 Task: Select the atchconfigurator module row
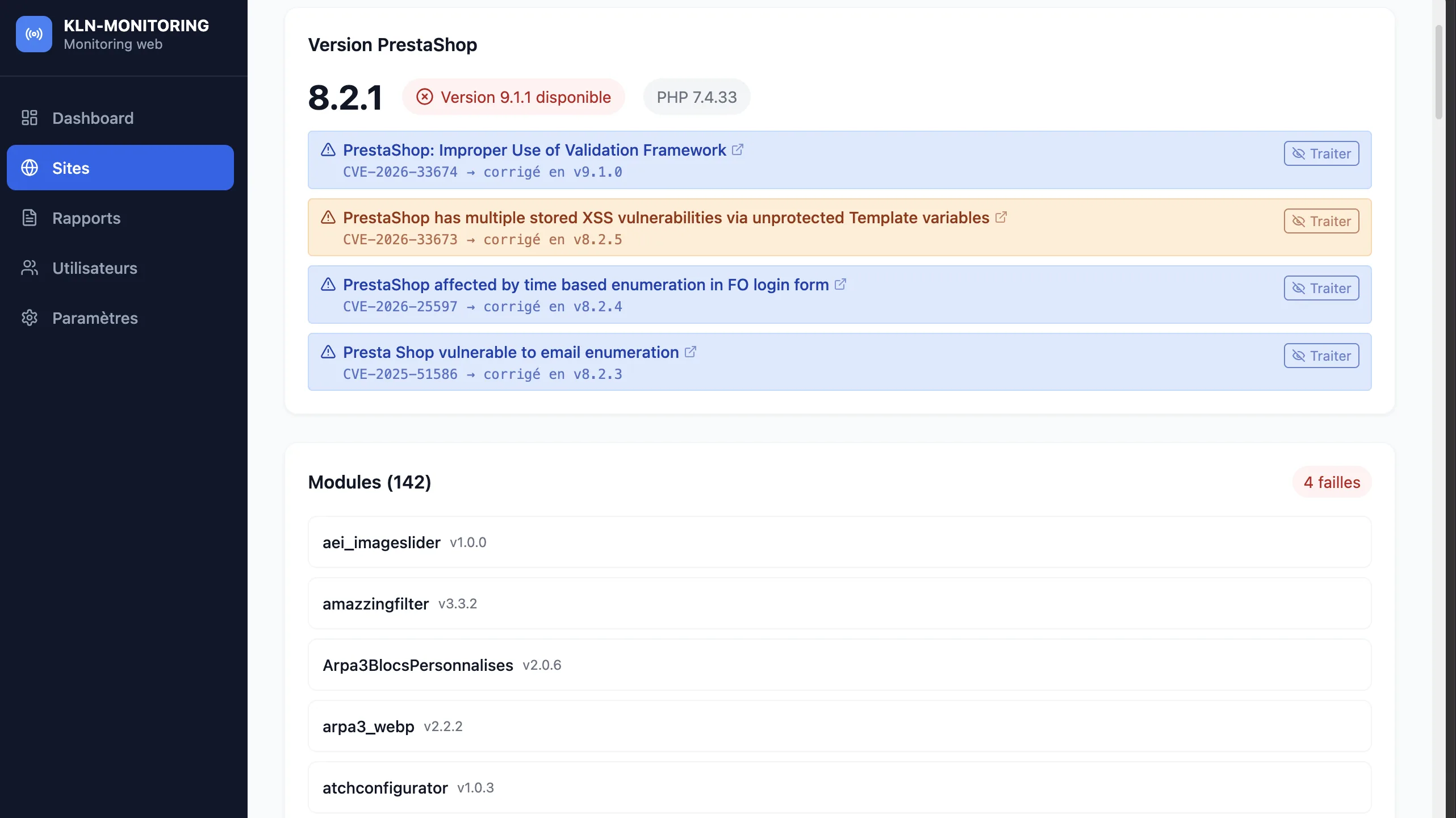[x=840, y=787]
